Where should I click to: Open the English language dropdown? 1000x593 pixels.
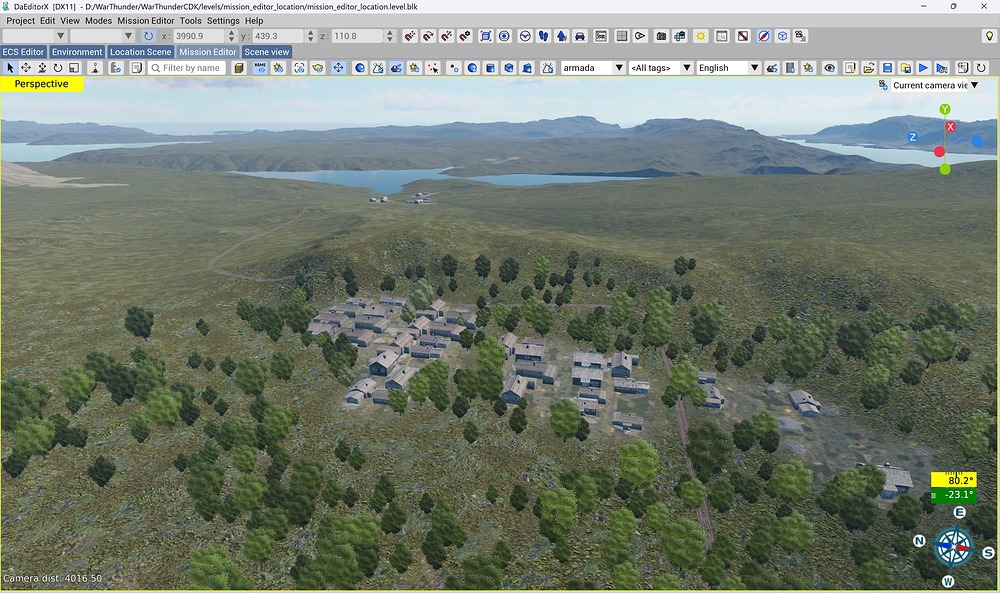point(728,68)
